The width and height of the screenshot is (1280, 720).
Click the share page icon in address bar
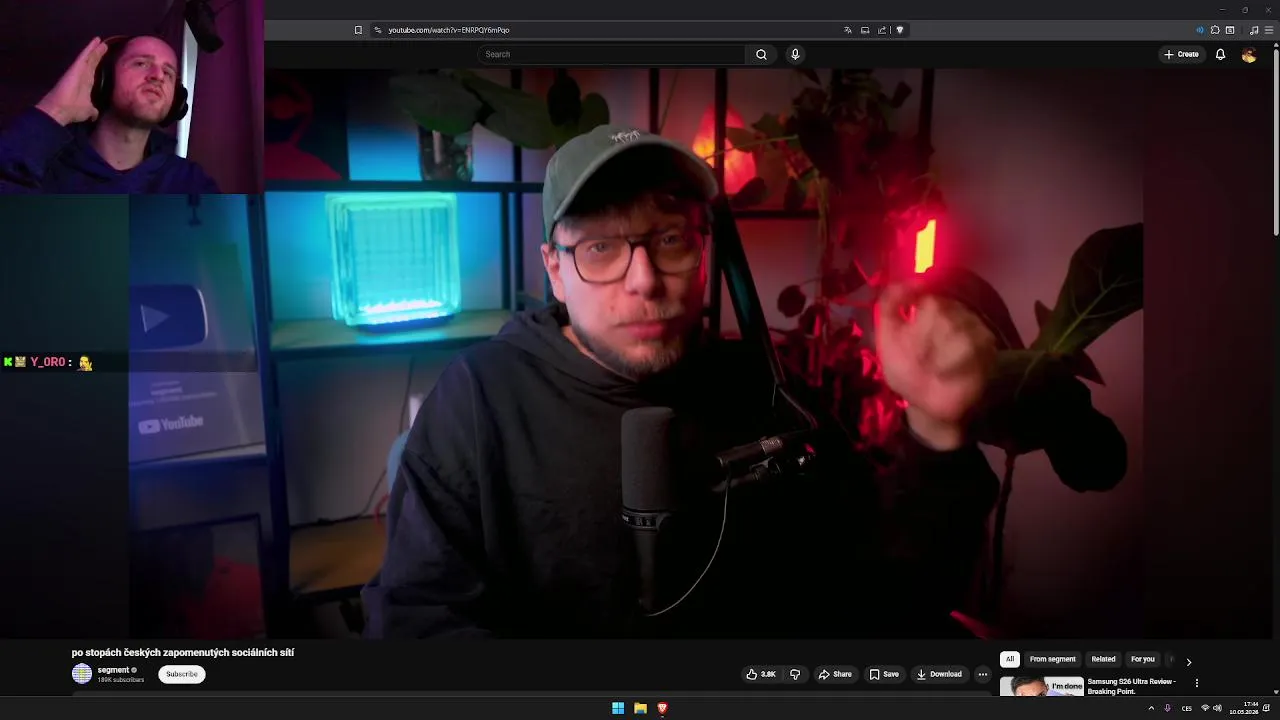(882, 30)
